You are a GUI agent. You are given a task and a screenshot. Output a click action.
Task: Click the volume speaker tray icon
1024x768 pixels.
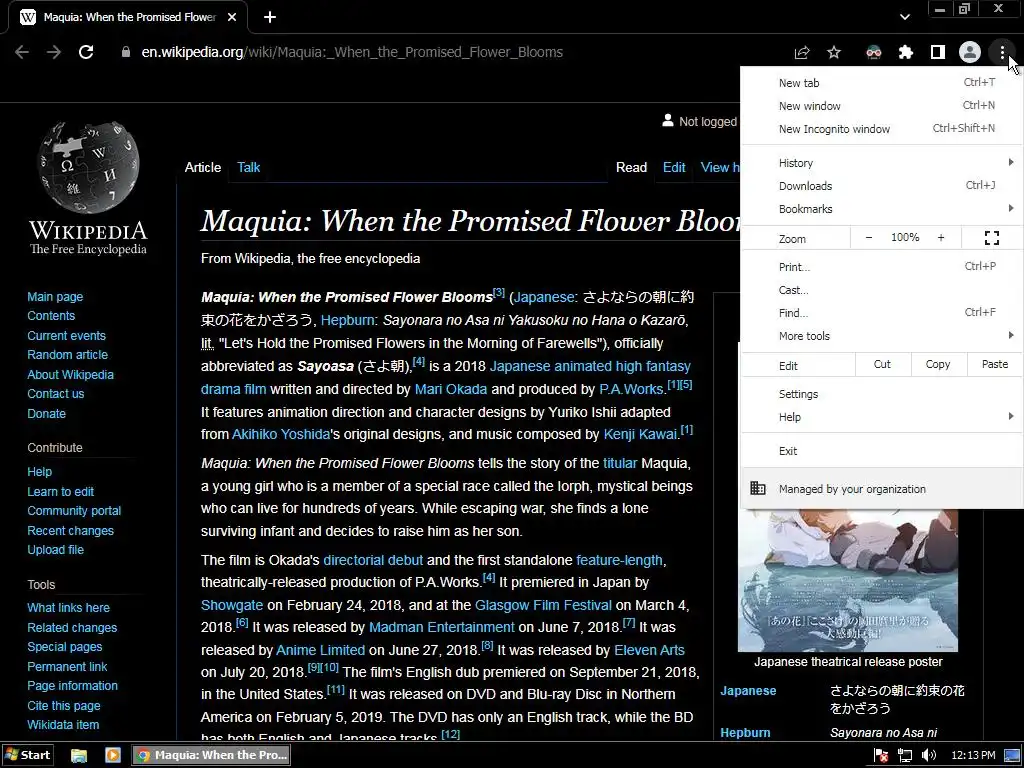pos(929,756)
